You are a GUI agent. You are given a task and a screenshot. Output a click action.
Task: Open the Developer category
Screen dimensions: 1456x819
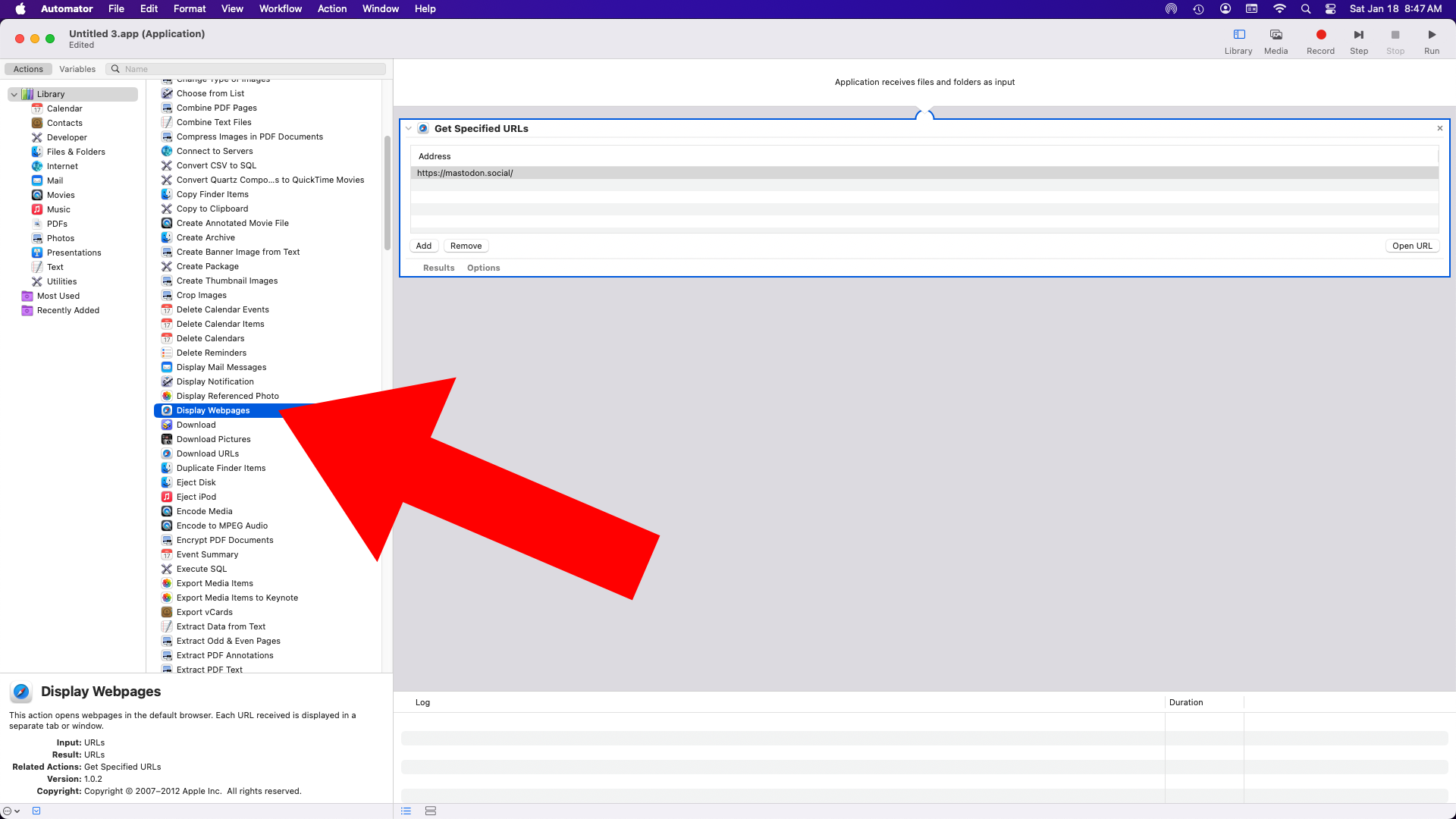67,137
